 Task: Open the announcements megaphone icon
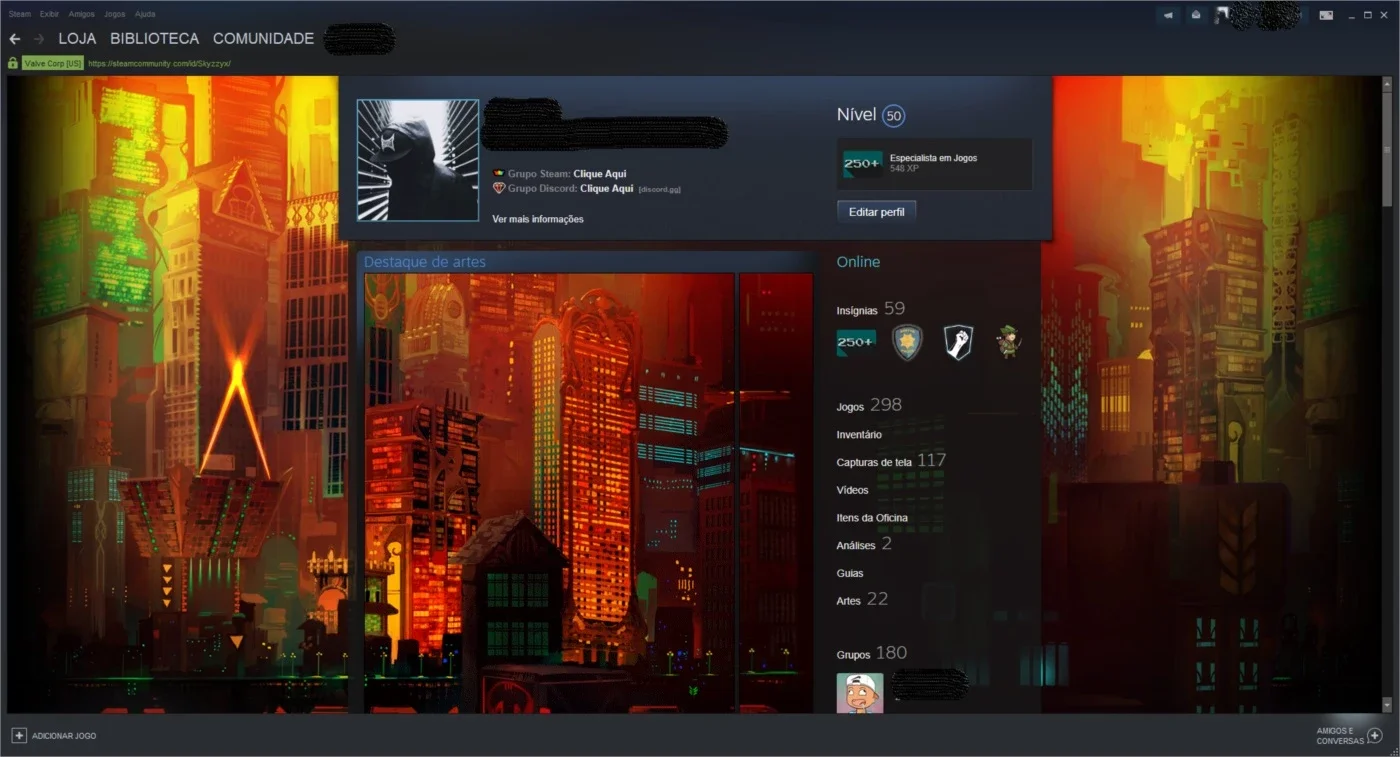[x=1167, y=15]
